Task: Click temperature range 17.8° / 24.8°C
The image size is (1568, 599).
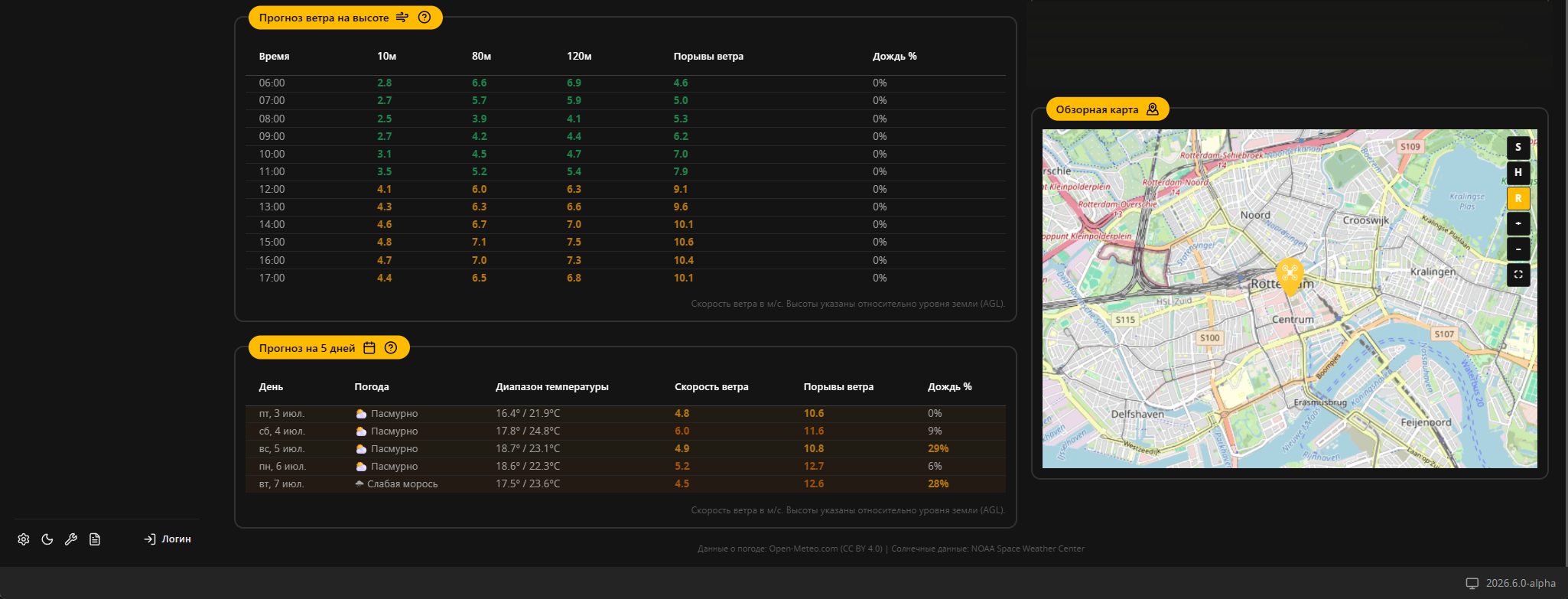Action: (528, 431)
